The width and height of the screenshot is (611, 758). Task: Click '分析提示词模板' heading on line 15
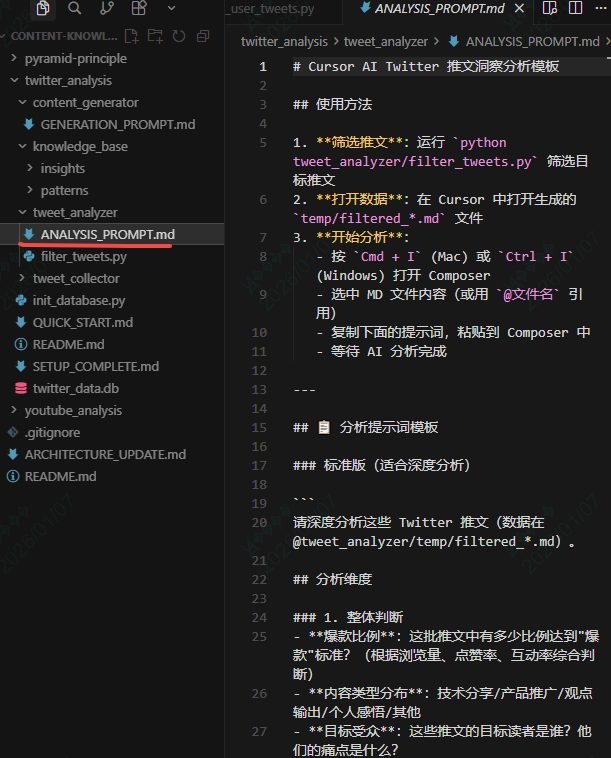tap(389, 427)
